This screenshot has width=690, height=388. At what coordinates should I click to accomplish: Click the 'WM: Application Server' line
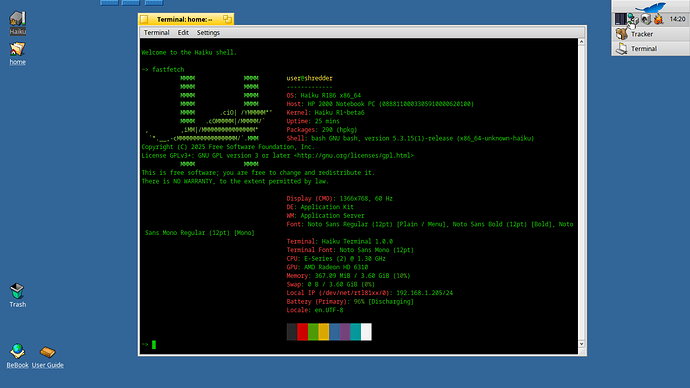[x=325, y=216]
